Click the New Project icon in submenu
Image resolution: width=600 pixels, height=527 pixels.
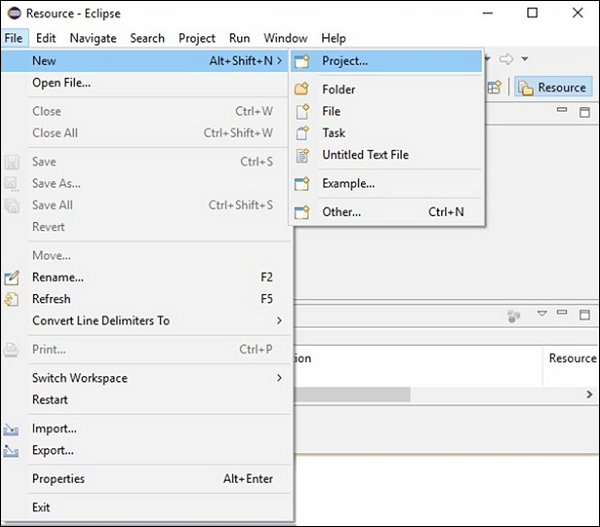pyautogui.click(x=301, y=61)
